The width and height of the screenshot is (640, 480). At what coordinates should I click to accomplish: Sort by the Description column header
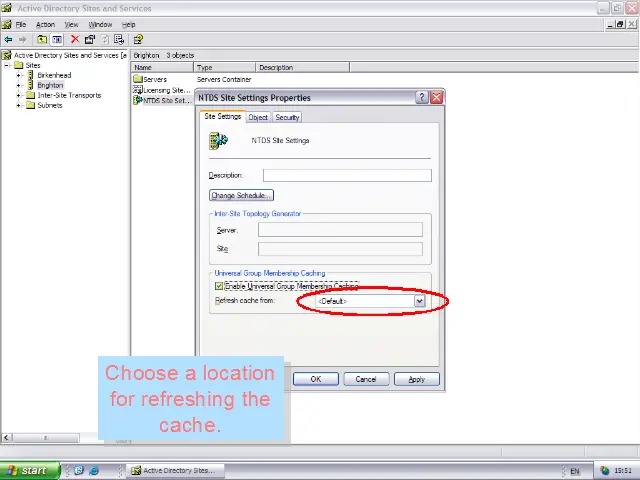pyautogui.click(x=302, y=67)
